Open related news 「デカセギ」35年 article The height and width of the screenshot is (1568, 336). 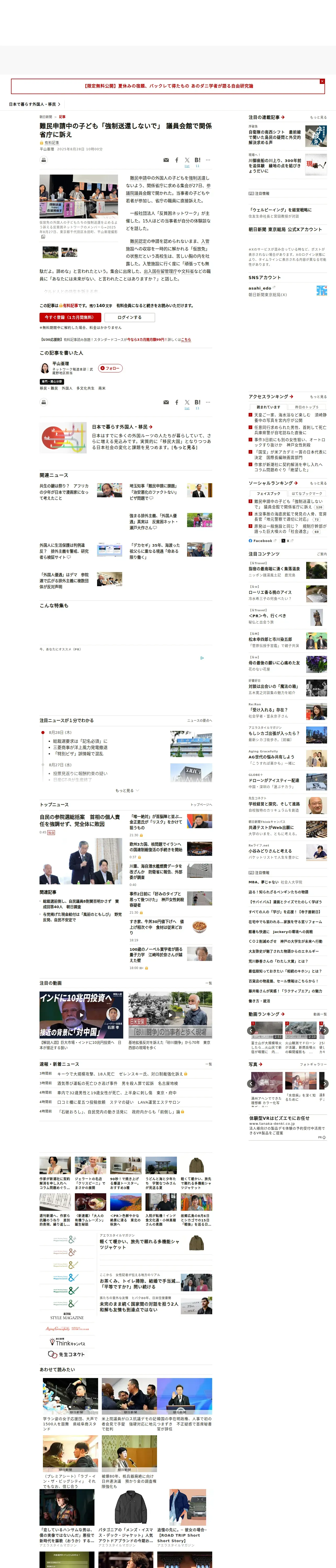click(x=155, y=551)
